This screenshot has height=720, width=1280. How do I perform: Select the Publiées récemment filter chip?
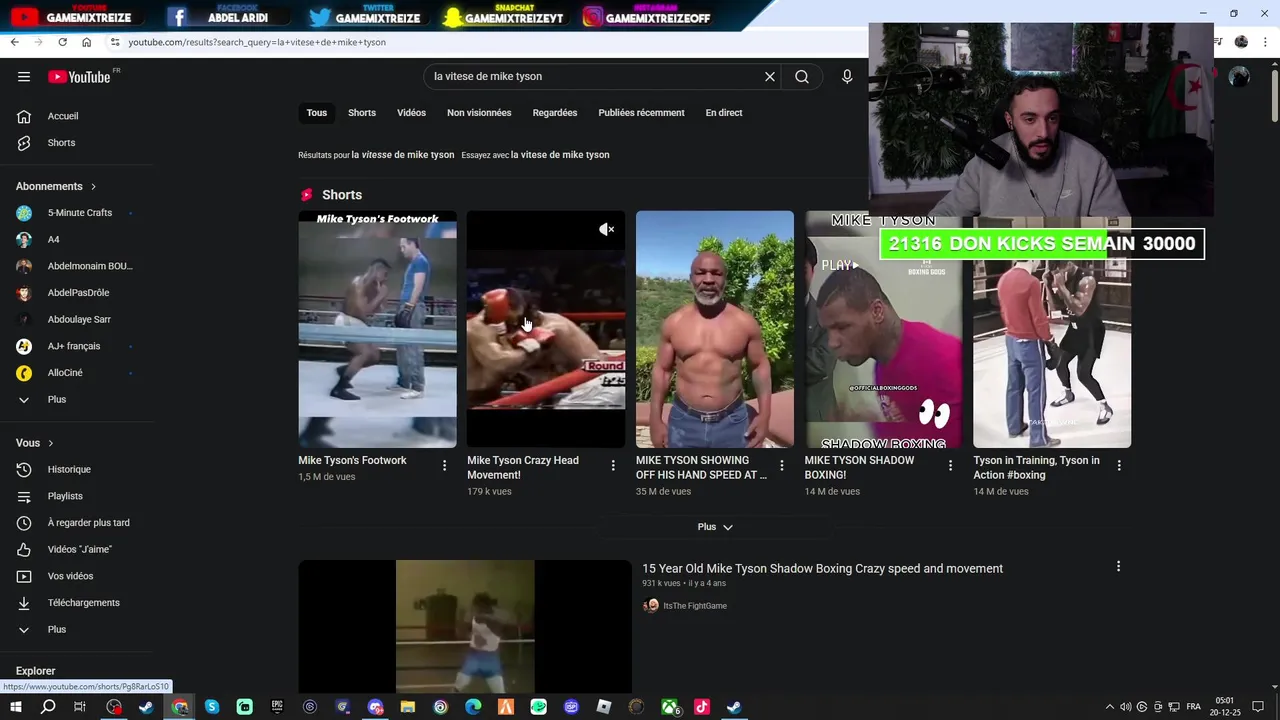[x=641, y=113]
